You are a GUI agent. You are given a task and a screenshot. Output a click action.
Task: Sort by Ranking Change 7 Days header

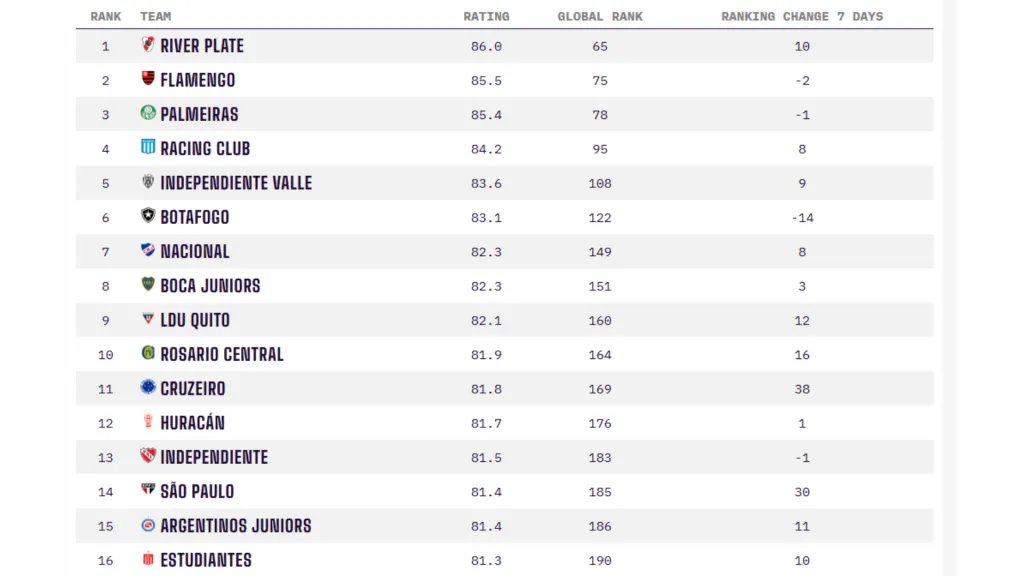click(x=802, y=16)
